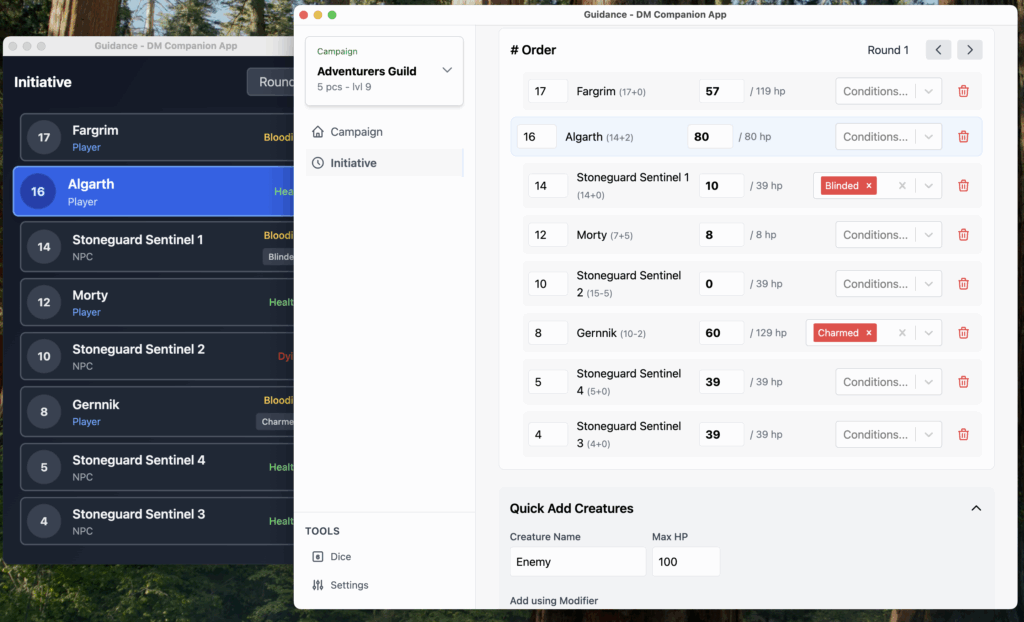The height and width of the screenshot is (622, 1024).
Task: Select Algarth card in background window
Action: pyautogui.click(x=153, y=191)
